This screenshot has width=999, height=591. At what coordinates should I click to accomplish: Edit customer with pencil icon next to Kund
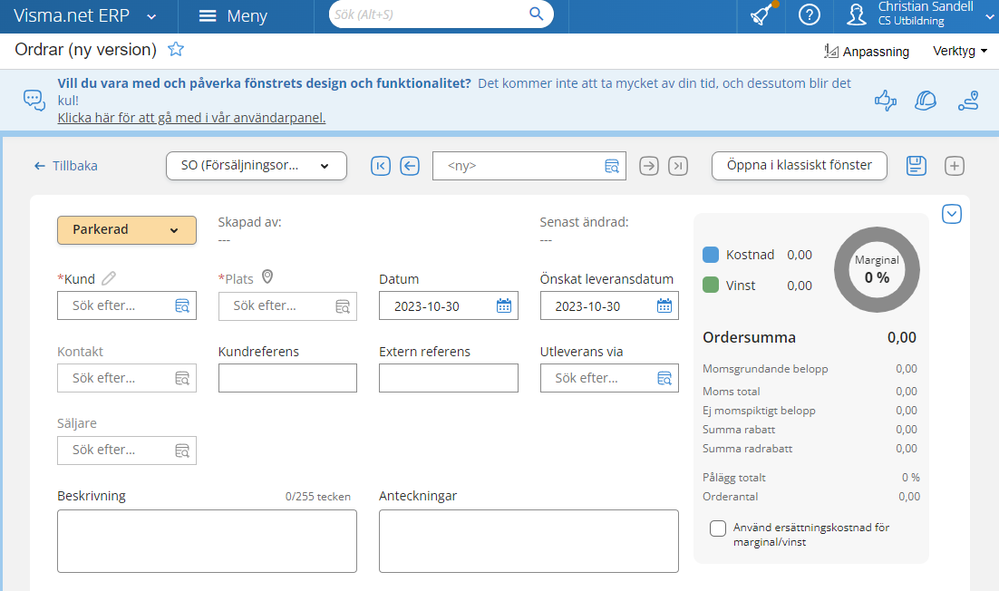pos(109,278)
